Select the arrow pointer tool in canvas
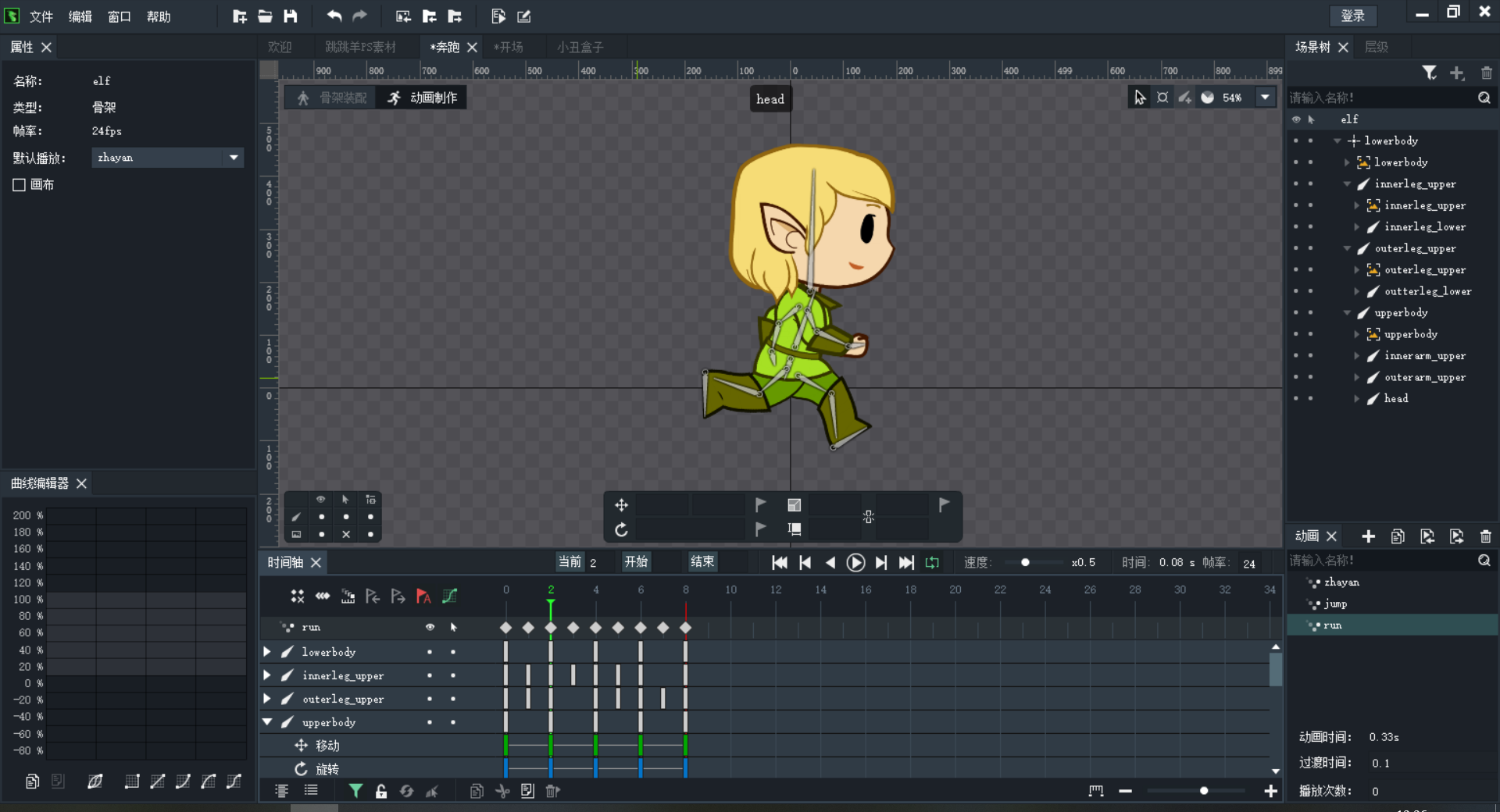The height and width of the screenshot is (812, 1500). [x=1140, y=98]
